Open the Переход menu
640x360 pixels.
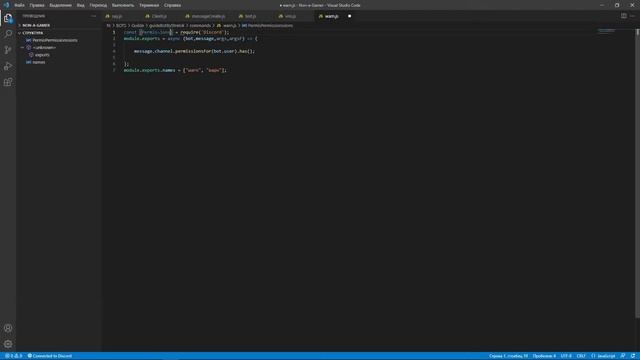[98, 5]
